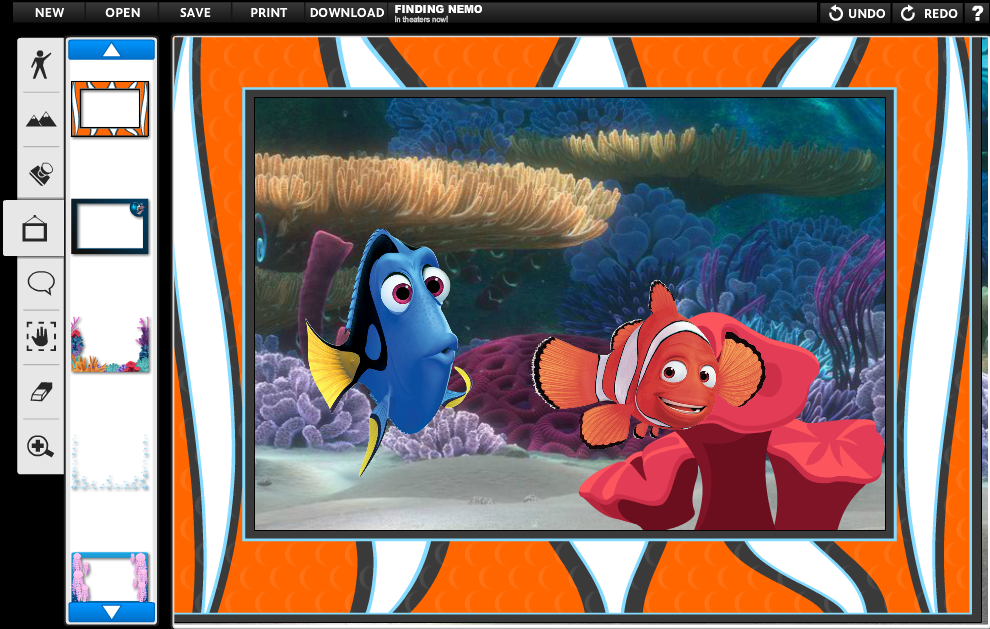Select the Dory blue fish sticker

click(x=389, y=352)
